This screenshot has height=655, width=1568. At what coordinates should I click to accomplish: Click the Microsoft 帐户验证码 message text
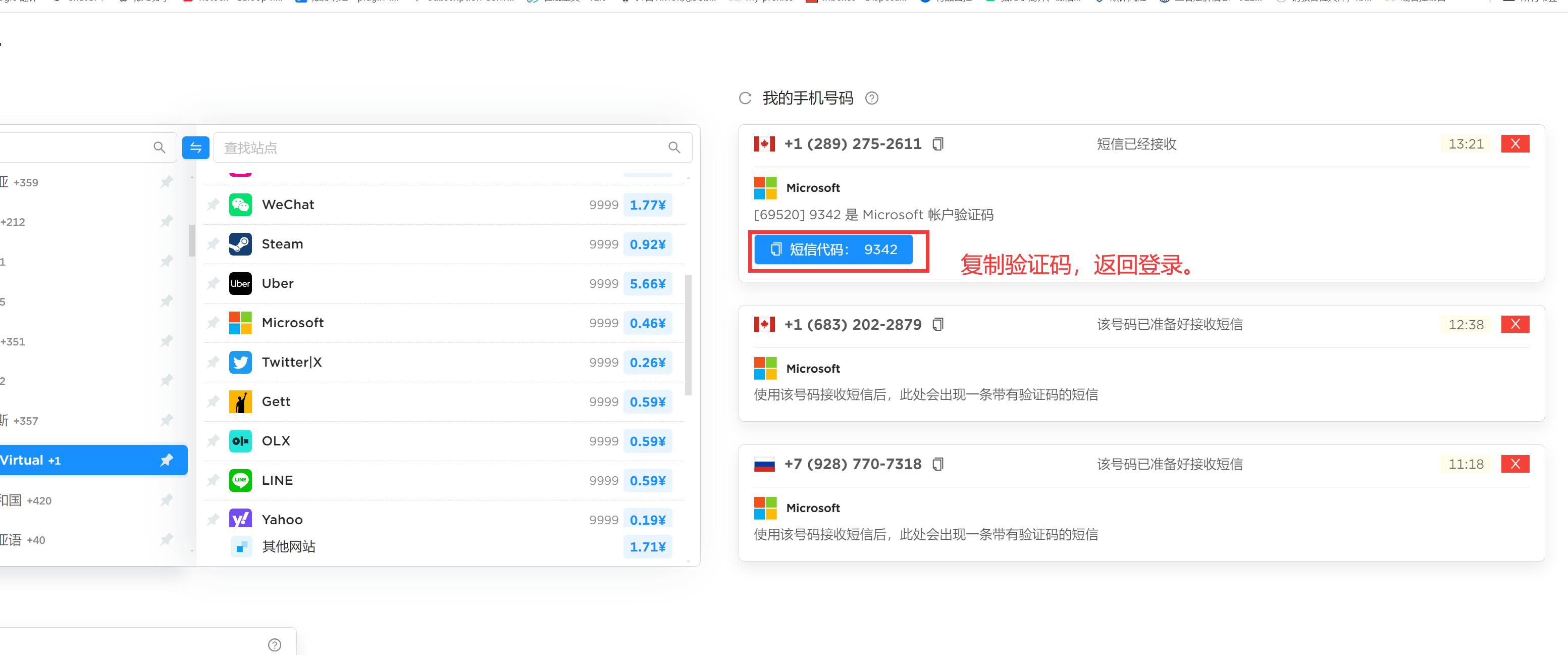point(873,215)
